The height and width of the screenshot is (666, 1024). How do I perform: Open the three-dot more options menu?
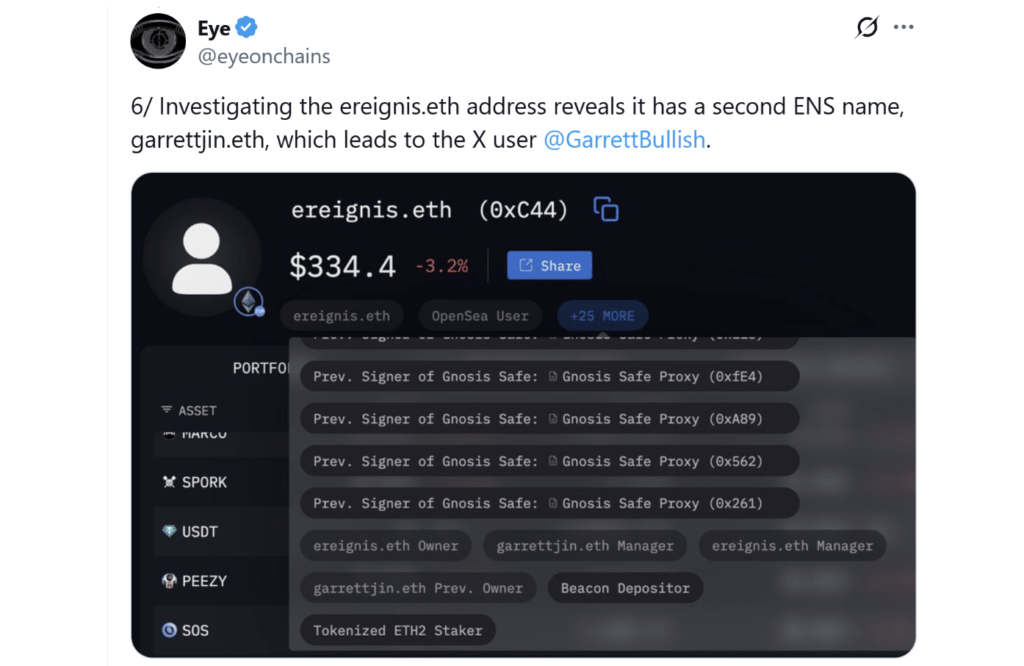[x=904, y=28]
